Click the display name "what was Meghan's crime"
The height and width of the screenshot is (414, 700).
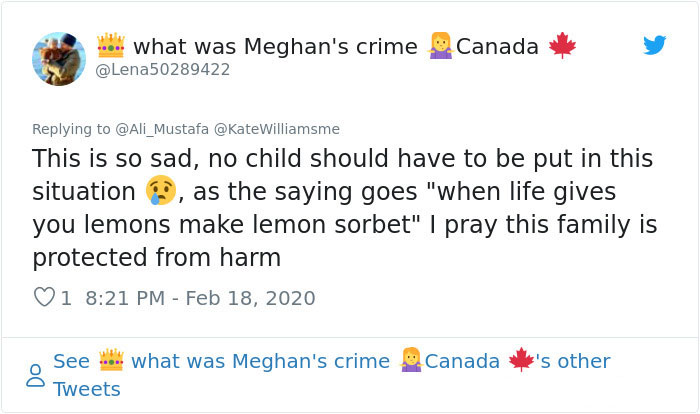coord(275,46)
